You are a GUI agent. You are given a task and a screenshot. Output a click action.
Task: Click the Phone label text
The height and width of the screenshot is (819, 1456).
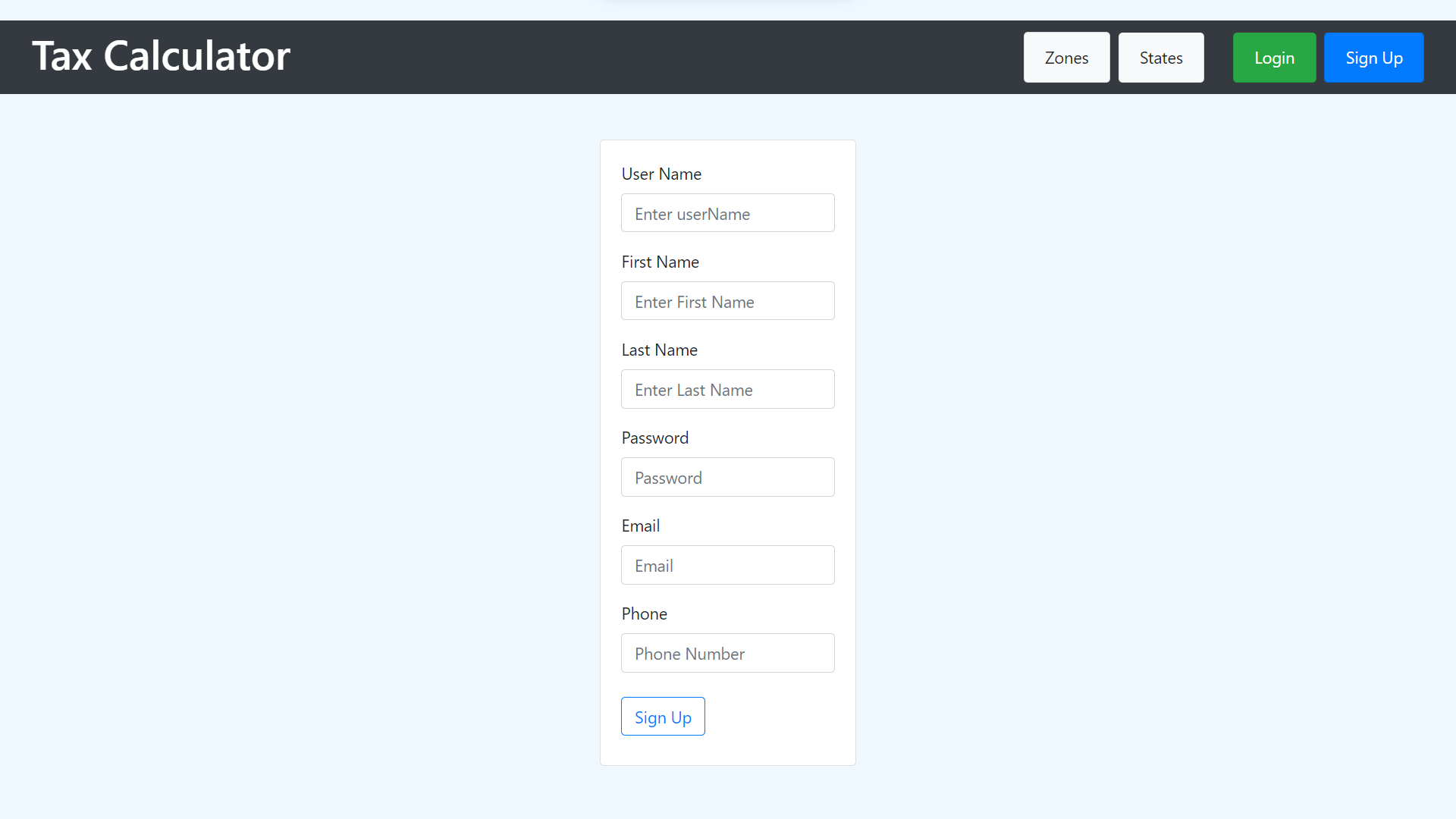point(644,613)
